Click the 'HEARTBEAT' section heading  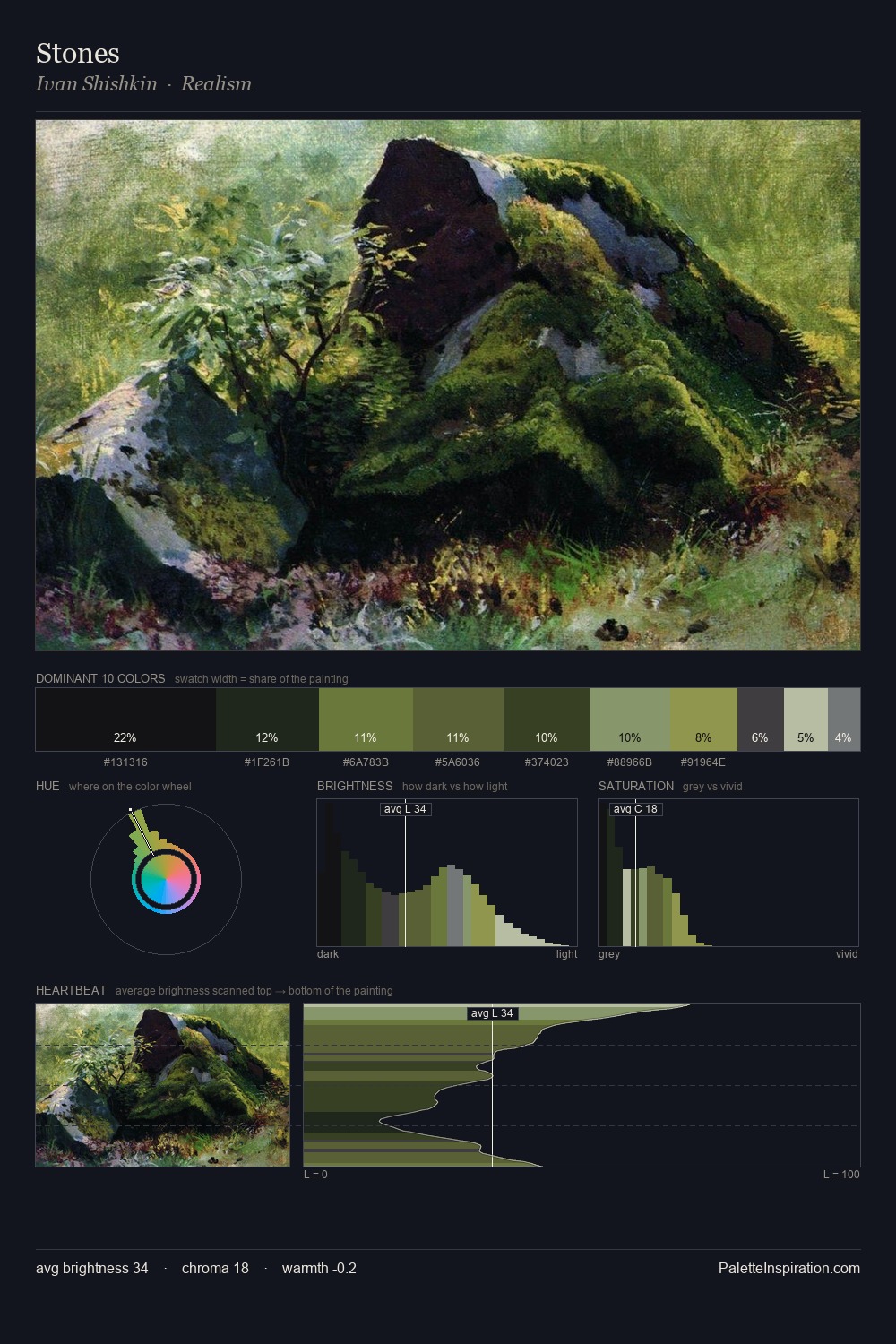coord(71,990)
